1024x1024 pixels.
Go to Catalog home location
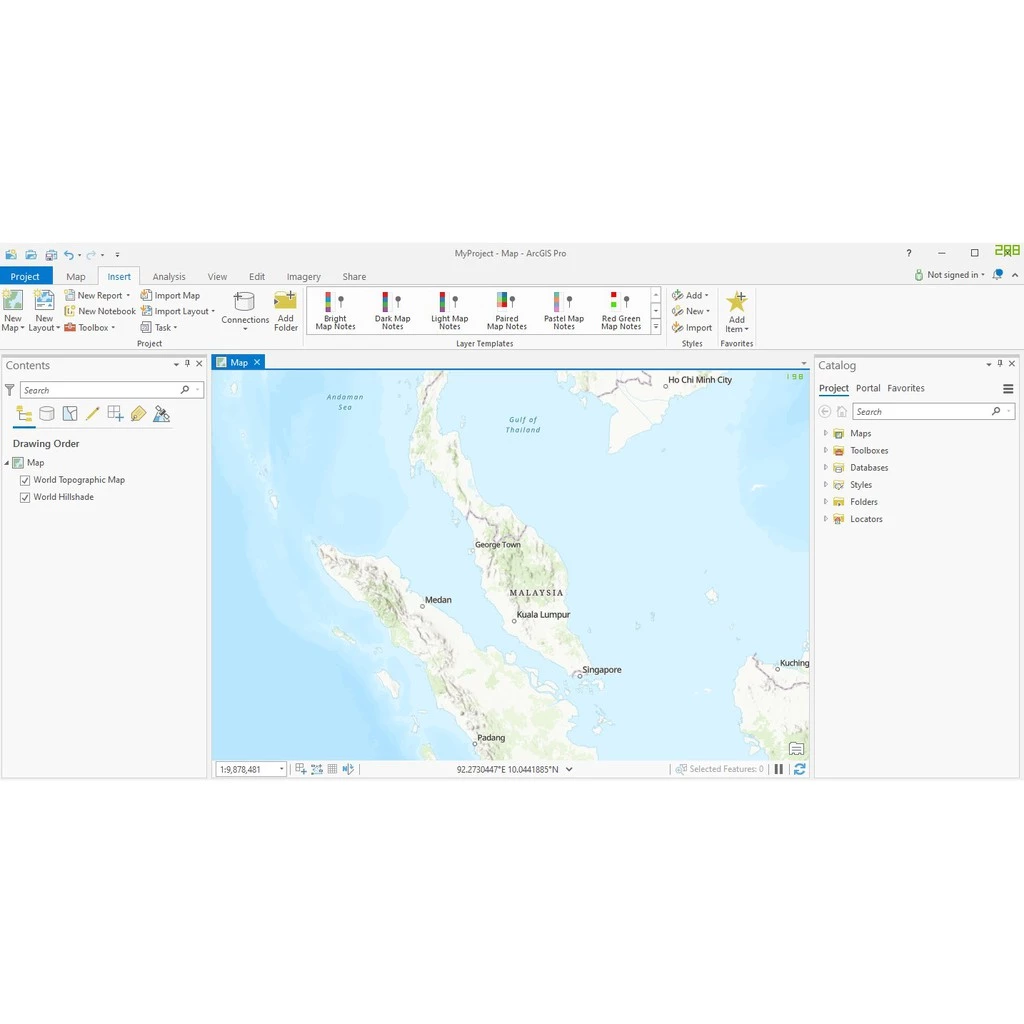pyautogui.click(x=842, y=411)
